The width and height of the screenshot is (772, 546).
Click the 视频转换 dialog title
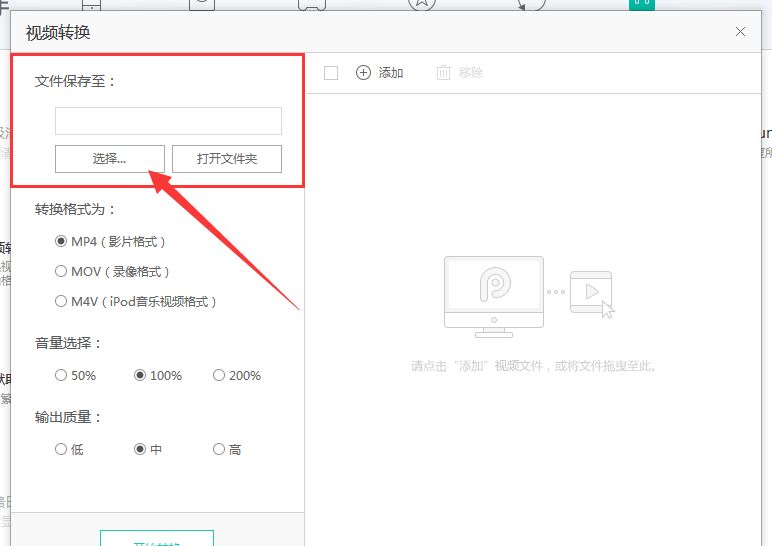pos(58,33)
